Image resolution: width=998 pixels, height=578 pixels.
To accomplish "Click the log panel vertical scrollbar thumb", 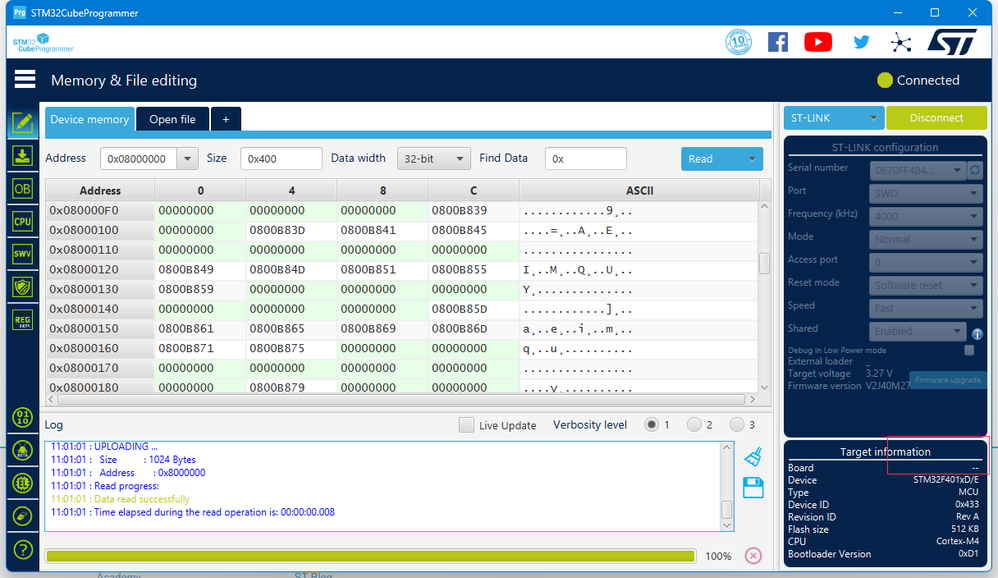I will coord(726,510).
